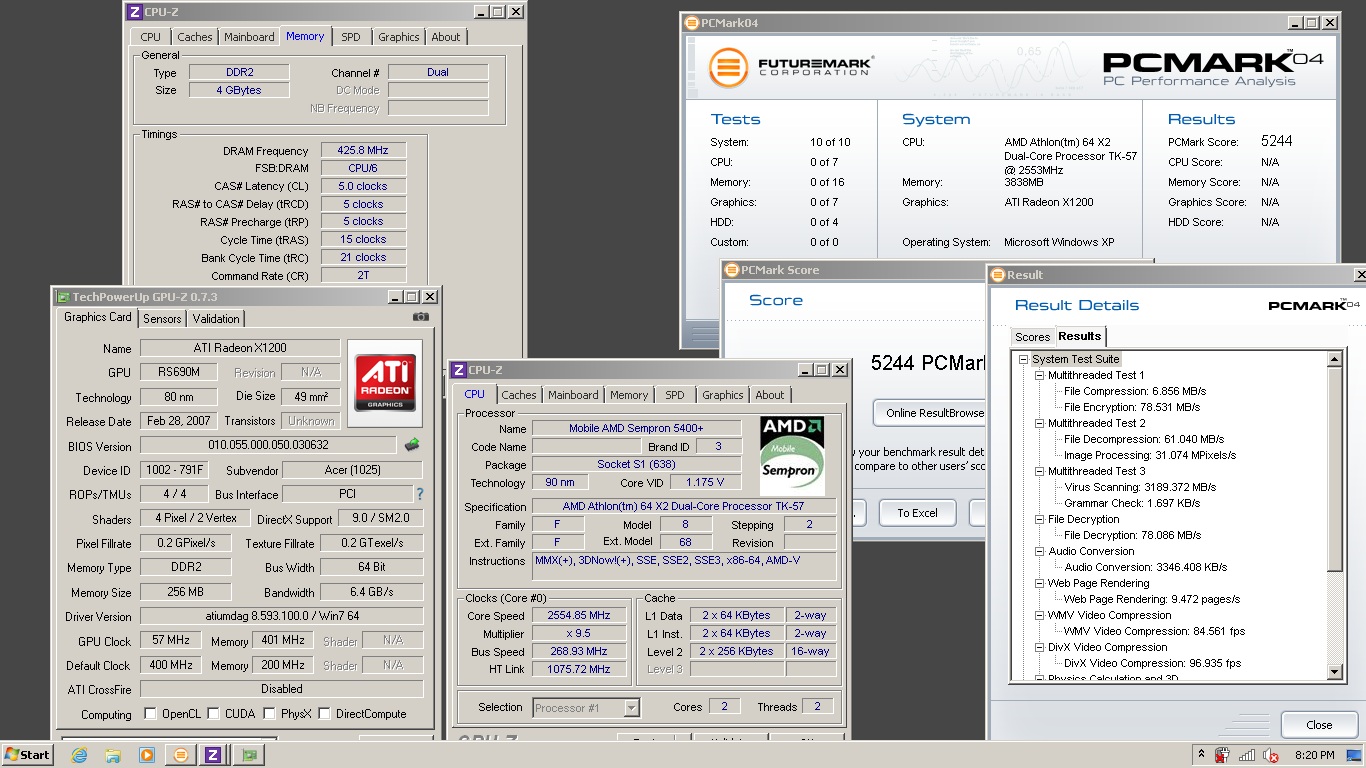Click the network signal tray icon
Image resolution: width=1366 pixels, height=768 pixels.
pyautogui.click(x=1247, y=755)
